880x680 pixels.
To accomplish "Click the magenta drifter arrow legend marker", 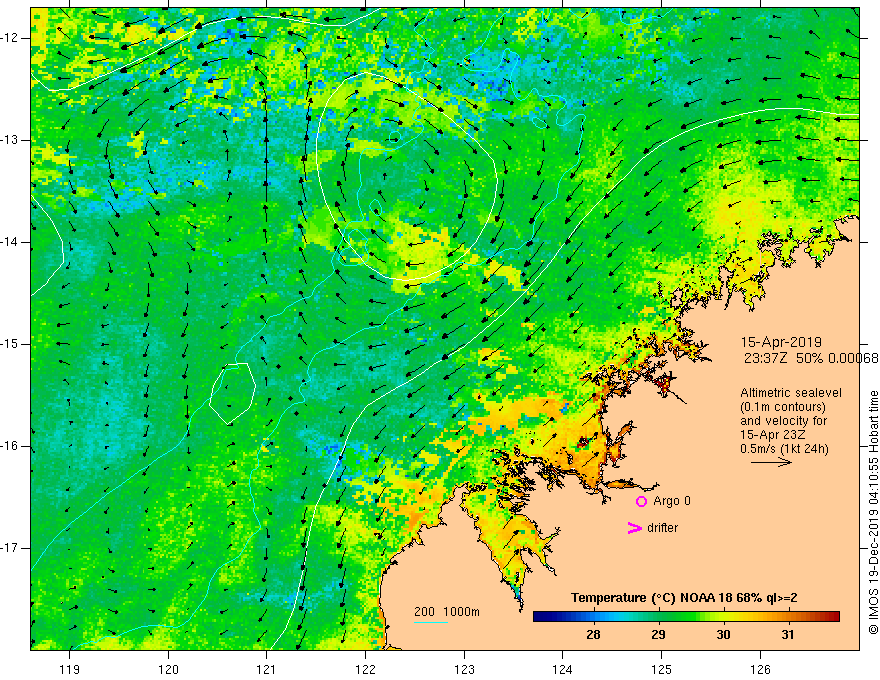I will (634, 528).
